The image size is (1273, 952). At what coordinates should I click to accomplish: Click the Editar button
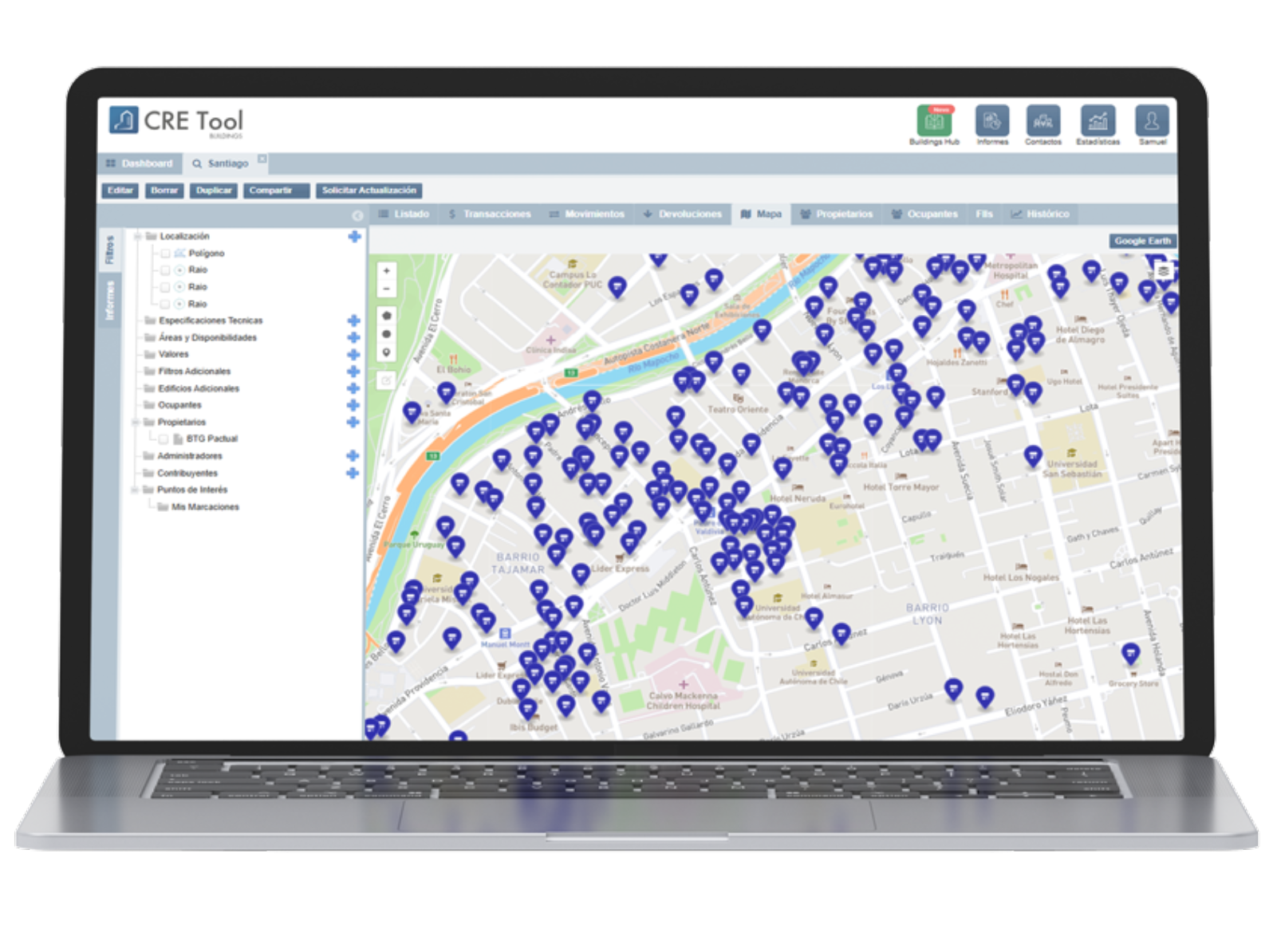[x=120, y=191]
